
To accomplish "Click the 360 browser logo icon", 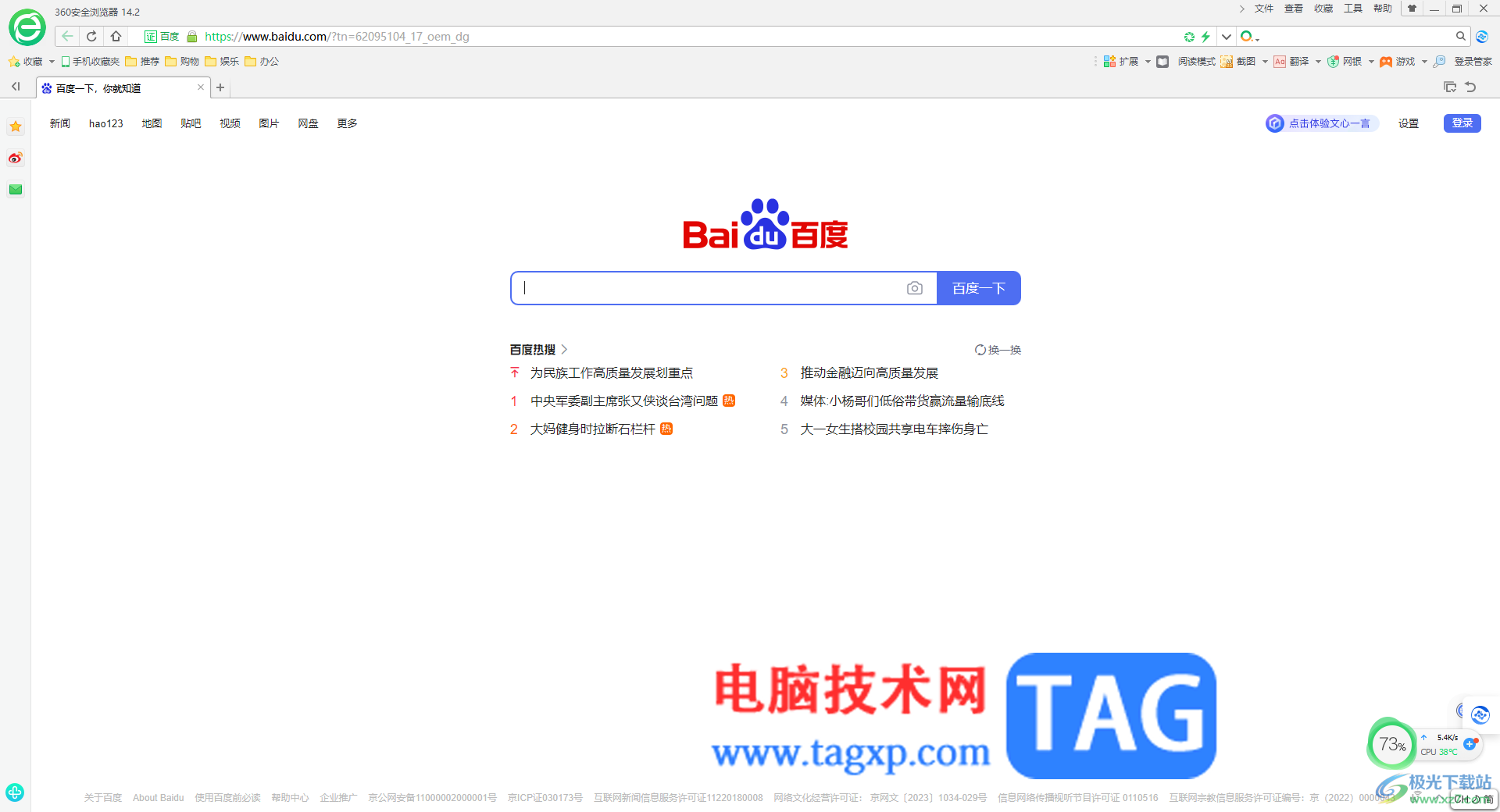I will [x=27, y=28].
